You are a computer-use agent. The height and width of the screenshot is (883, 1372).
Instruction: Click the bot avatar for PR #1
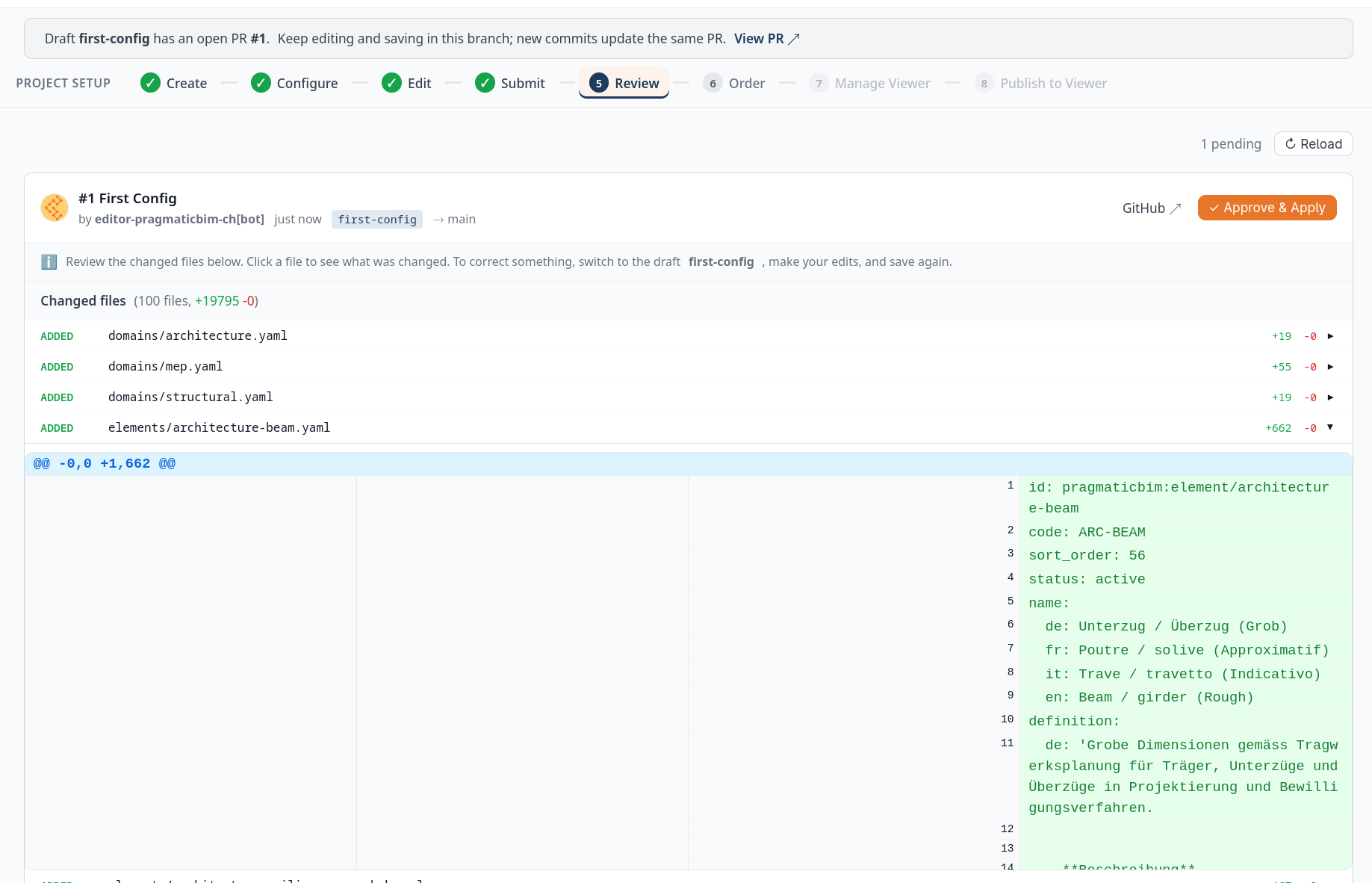tap(55, 208)
